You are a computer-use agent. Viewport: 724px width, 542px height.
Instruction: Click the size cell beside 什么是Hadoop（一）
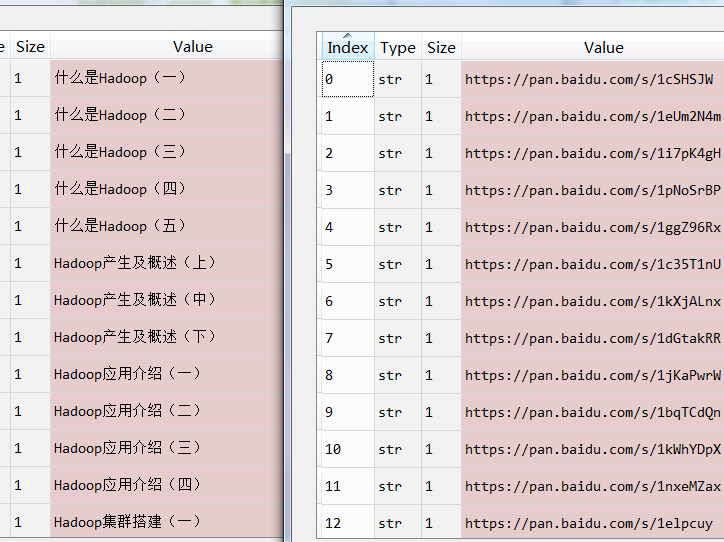coord(30,78)
